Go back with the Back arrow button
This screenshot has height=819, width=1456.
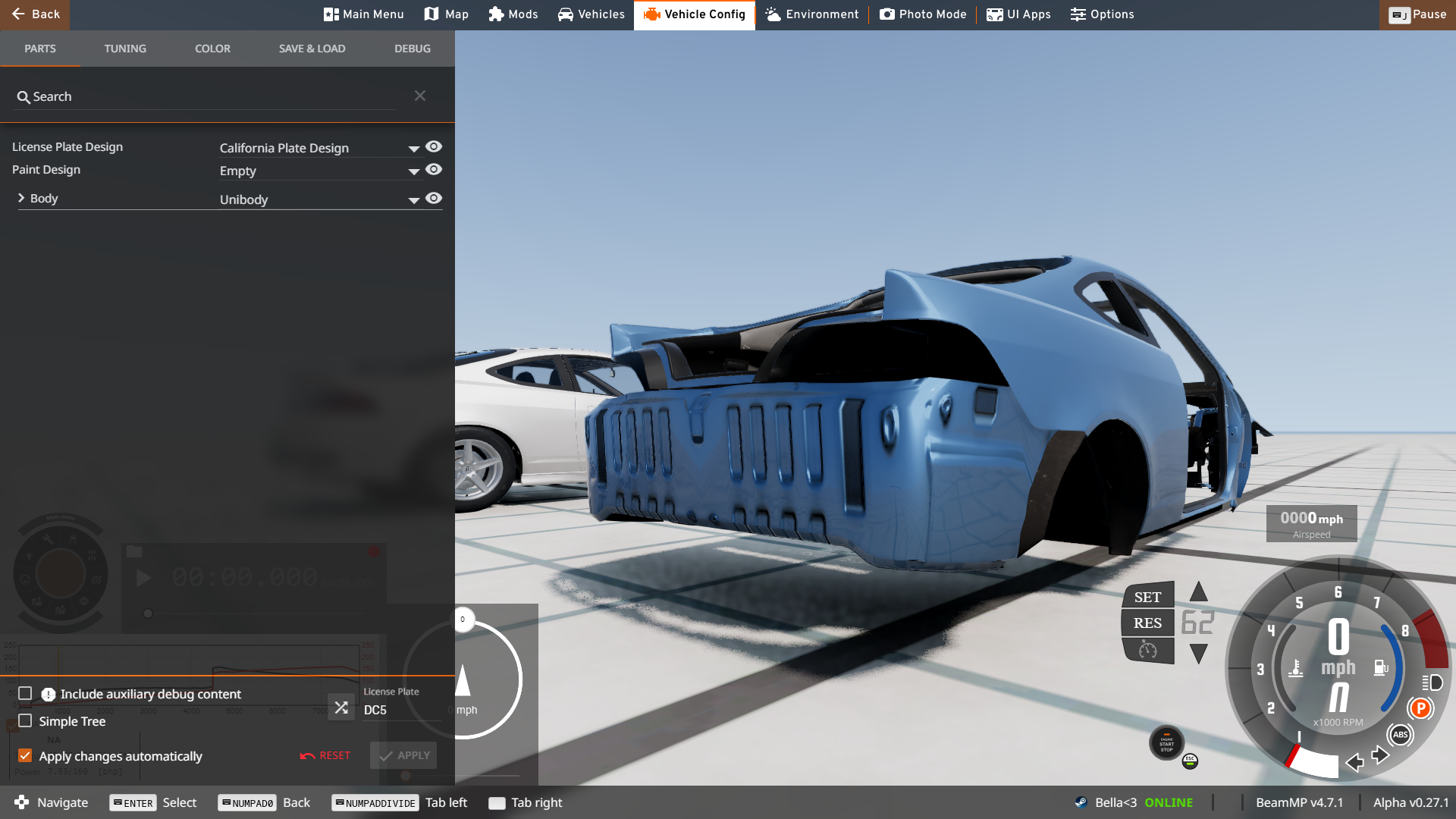pos(35,14)
